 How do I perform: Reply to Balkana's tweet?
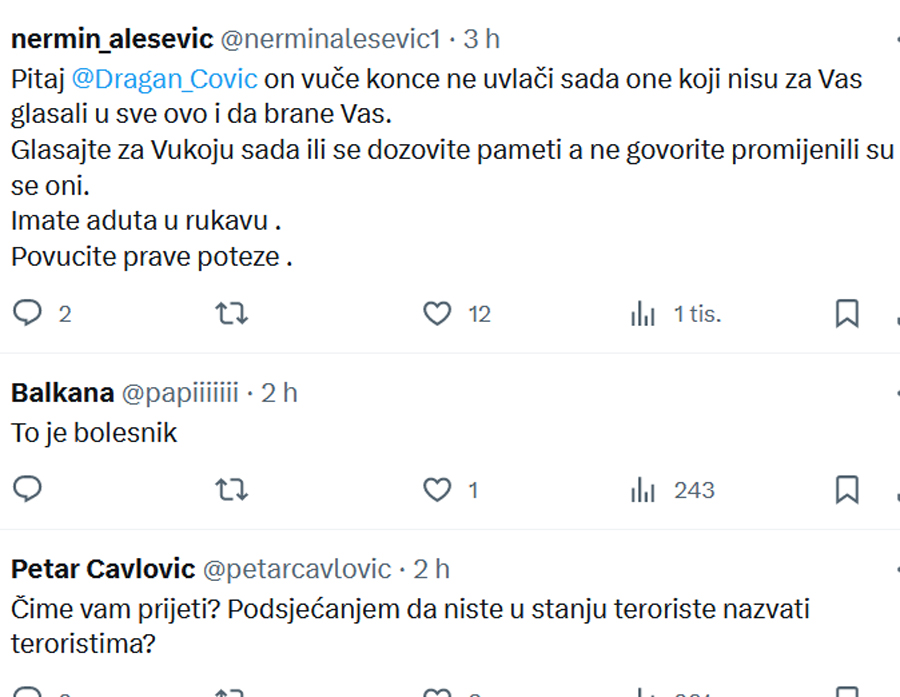[x=27, y=490]
